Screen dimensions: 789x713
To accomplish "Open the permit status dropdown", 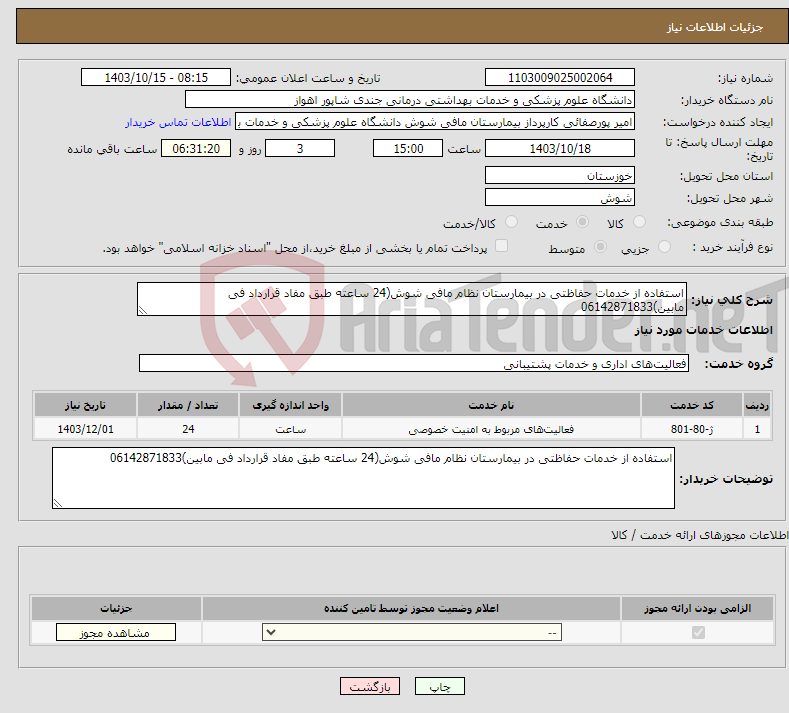I will click(x=412, y=632).
